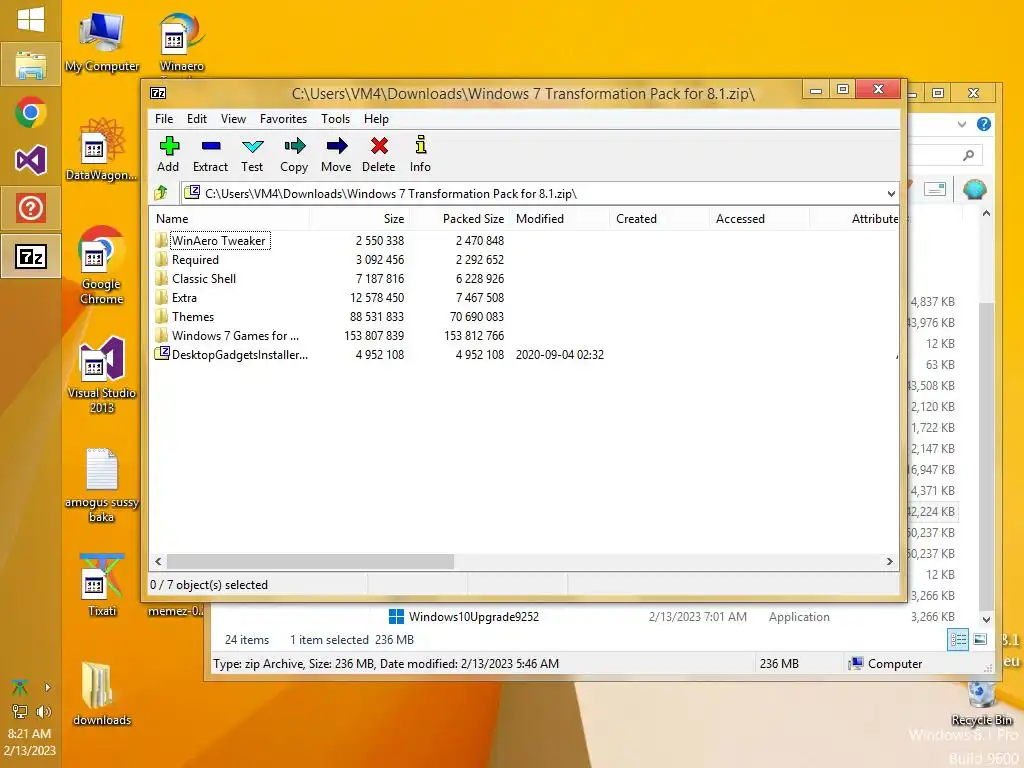Open the Help menu
The width and height of the screenshot is (1024, 768).
coord(376,119)
